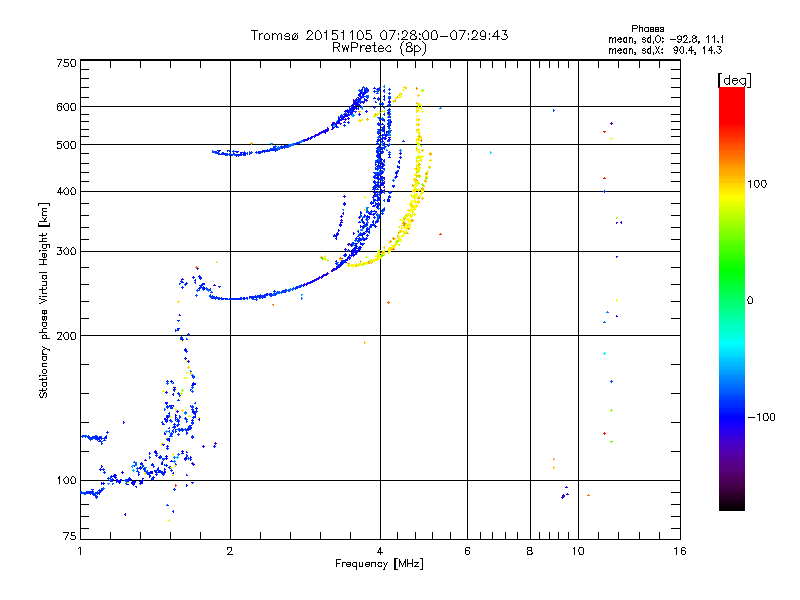Click the x-axis tick label "1"
800x600 pixels.
click(x=80, y=551)
